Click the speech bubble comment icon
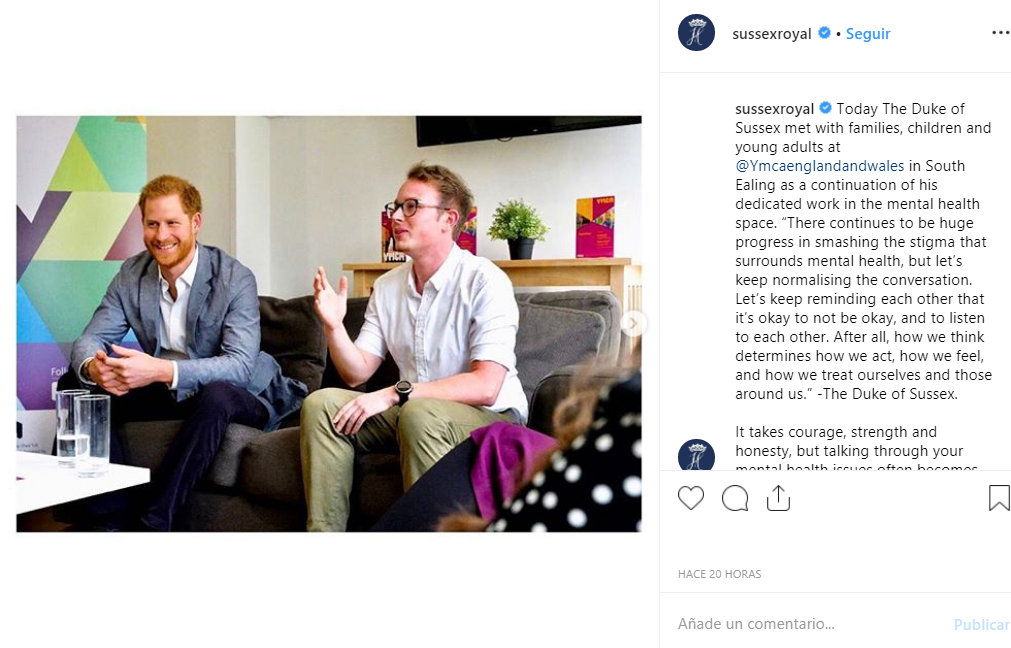 [x=735, y=498]
